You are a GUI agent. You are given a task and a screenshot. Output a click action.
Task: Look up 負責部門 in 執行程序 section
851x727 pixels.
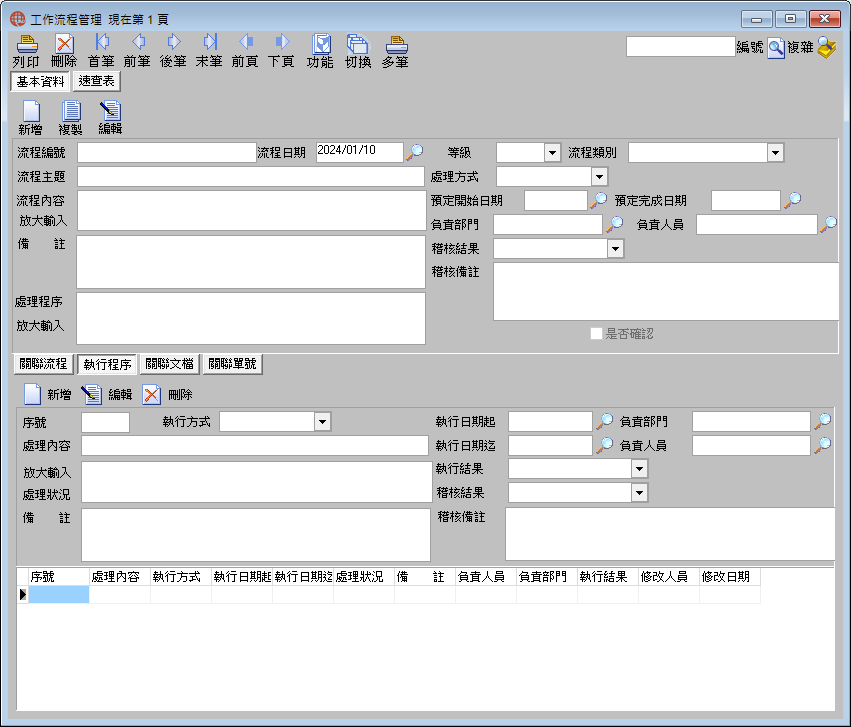coord(823,421)
